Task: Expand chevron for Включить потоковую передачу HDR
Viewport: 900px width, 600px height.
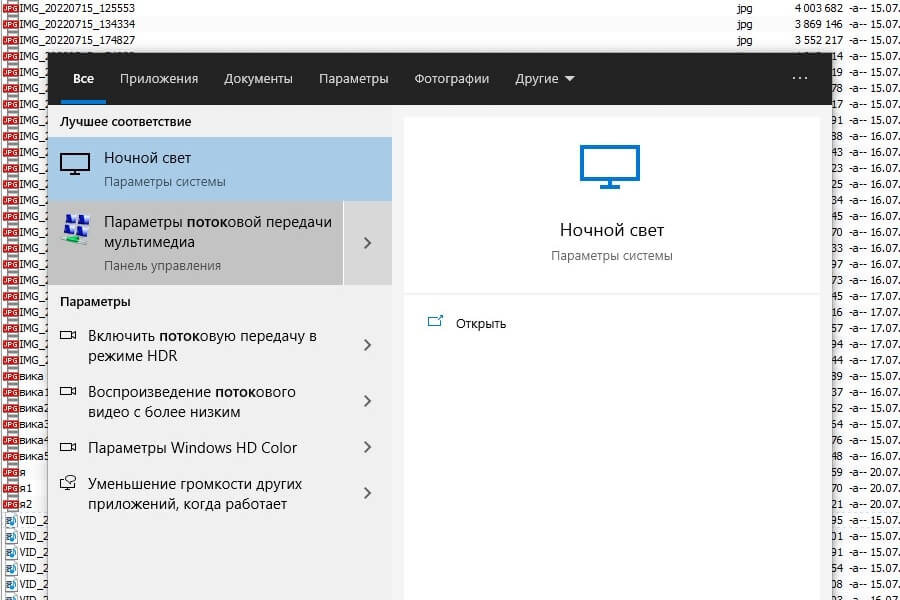Action: [368, 345]
